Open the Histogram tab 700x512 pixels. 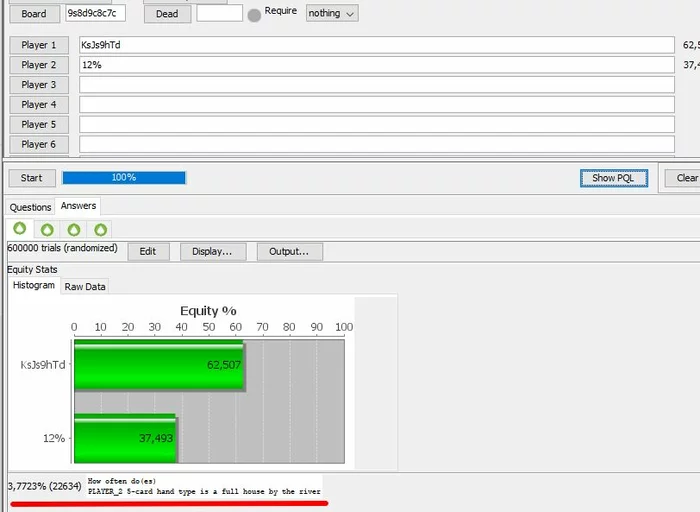(x=33, y=285)
